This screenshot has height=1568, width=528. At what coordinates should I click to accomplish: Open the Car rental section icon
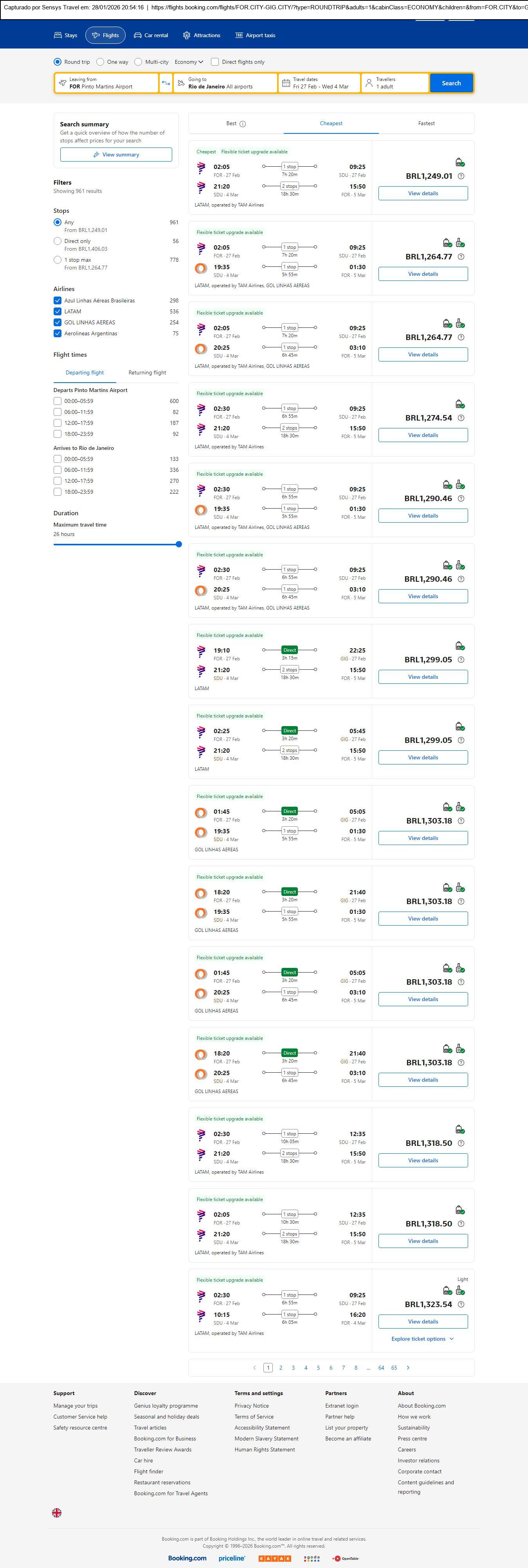[x=138, y=35]
